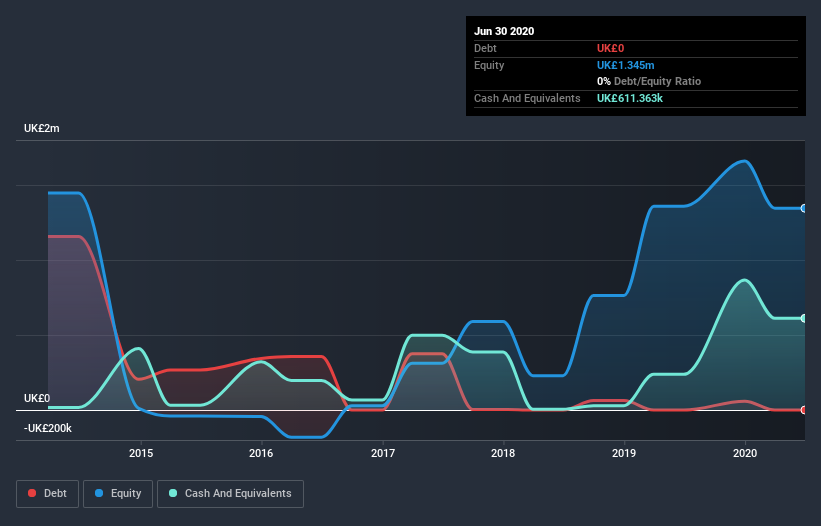Click the Debt label in the tooltip
This screenshot has height=526, width=821.
485,48
